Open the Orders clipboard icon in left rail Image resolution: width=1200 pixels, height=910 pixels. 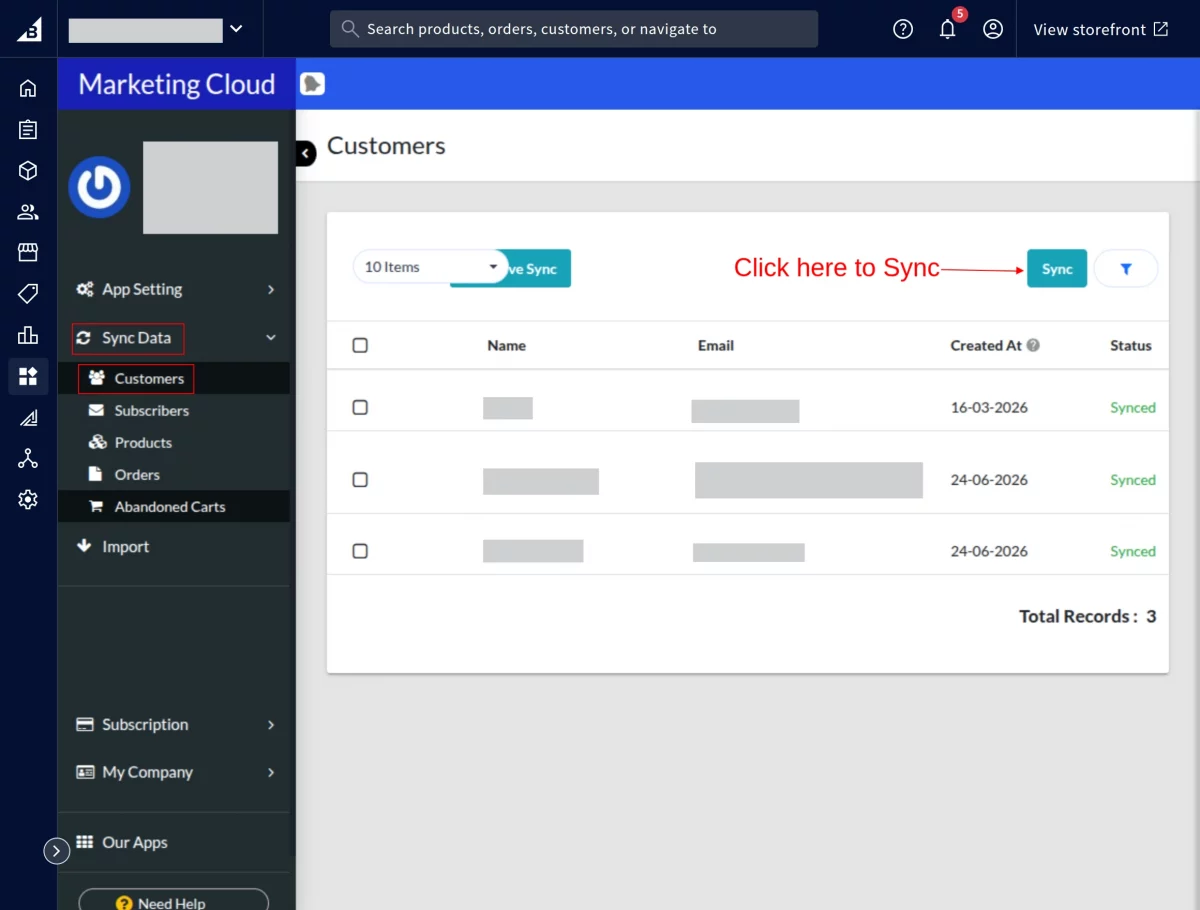[28, 129]
